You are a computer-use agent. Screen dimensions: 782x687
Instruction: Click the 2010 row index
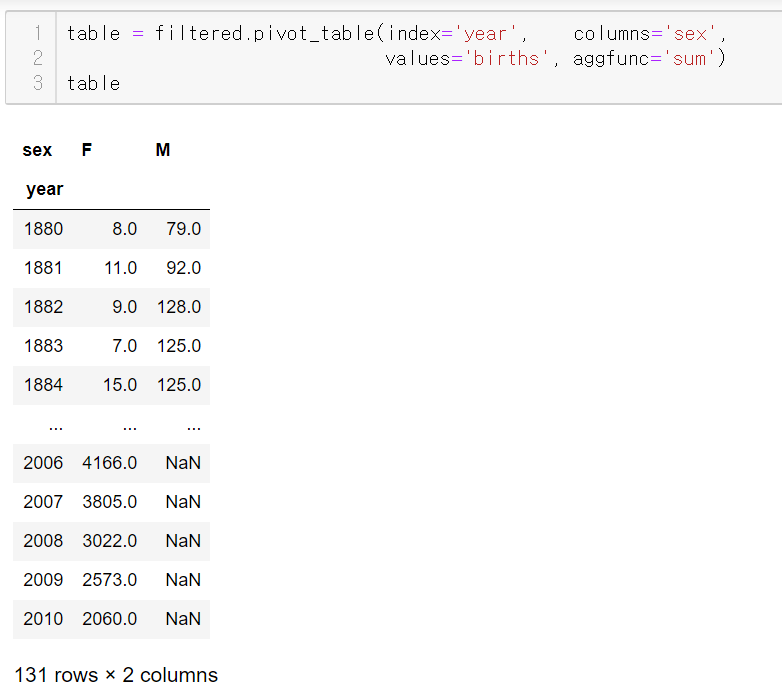[x=43, y=619]
